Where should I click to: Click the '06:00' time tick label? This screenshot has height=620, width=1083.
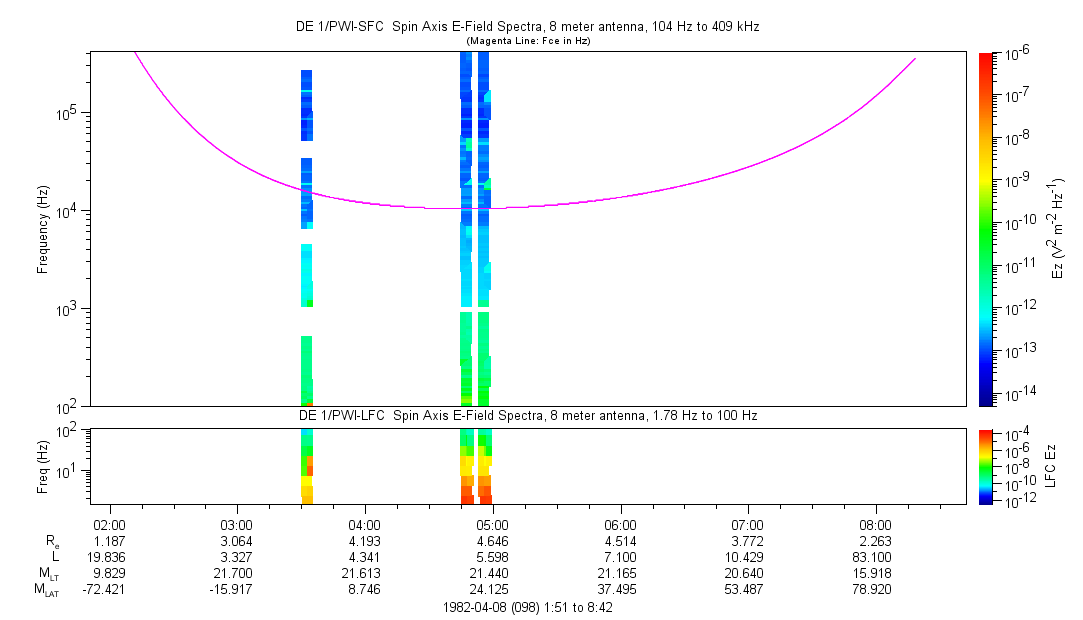[620, 525]
